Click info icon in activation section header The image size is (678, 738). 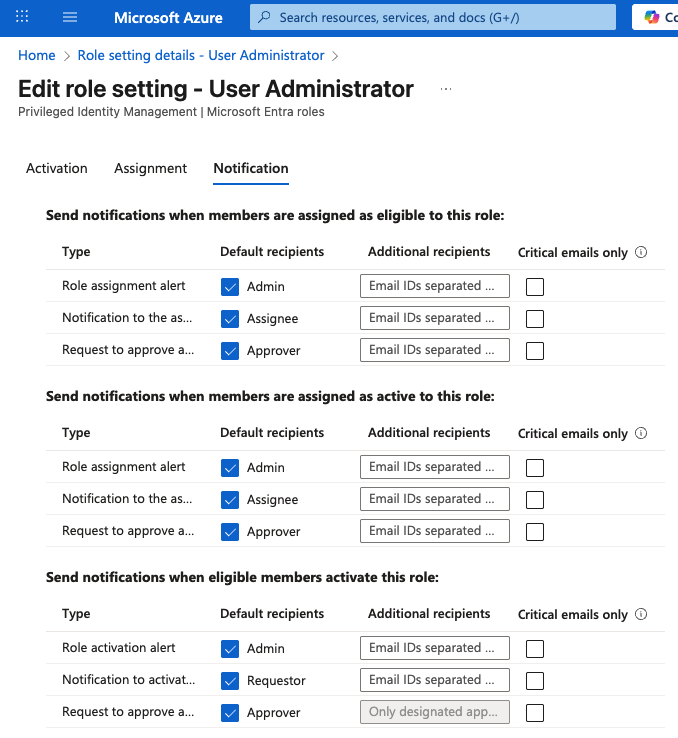click(x=641, y=614)
